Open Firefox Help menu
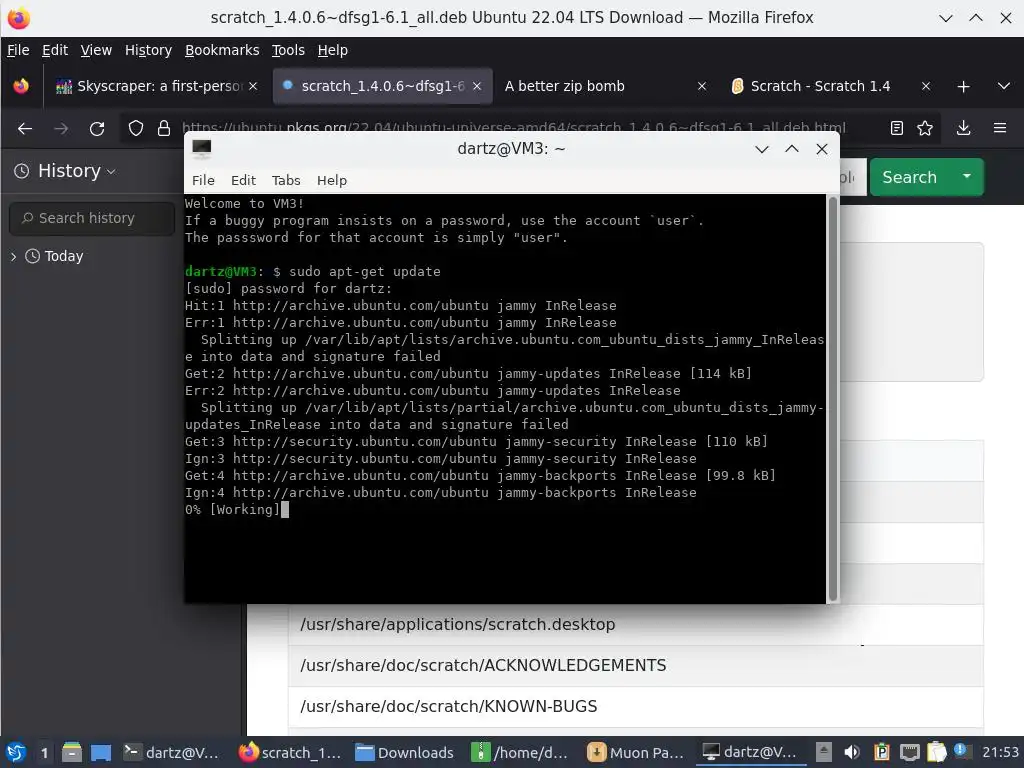 pos(332,50)
